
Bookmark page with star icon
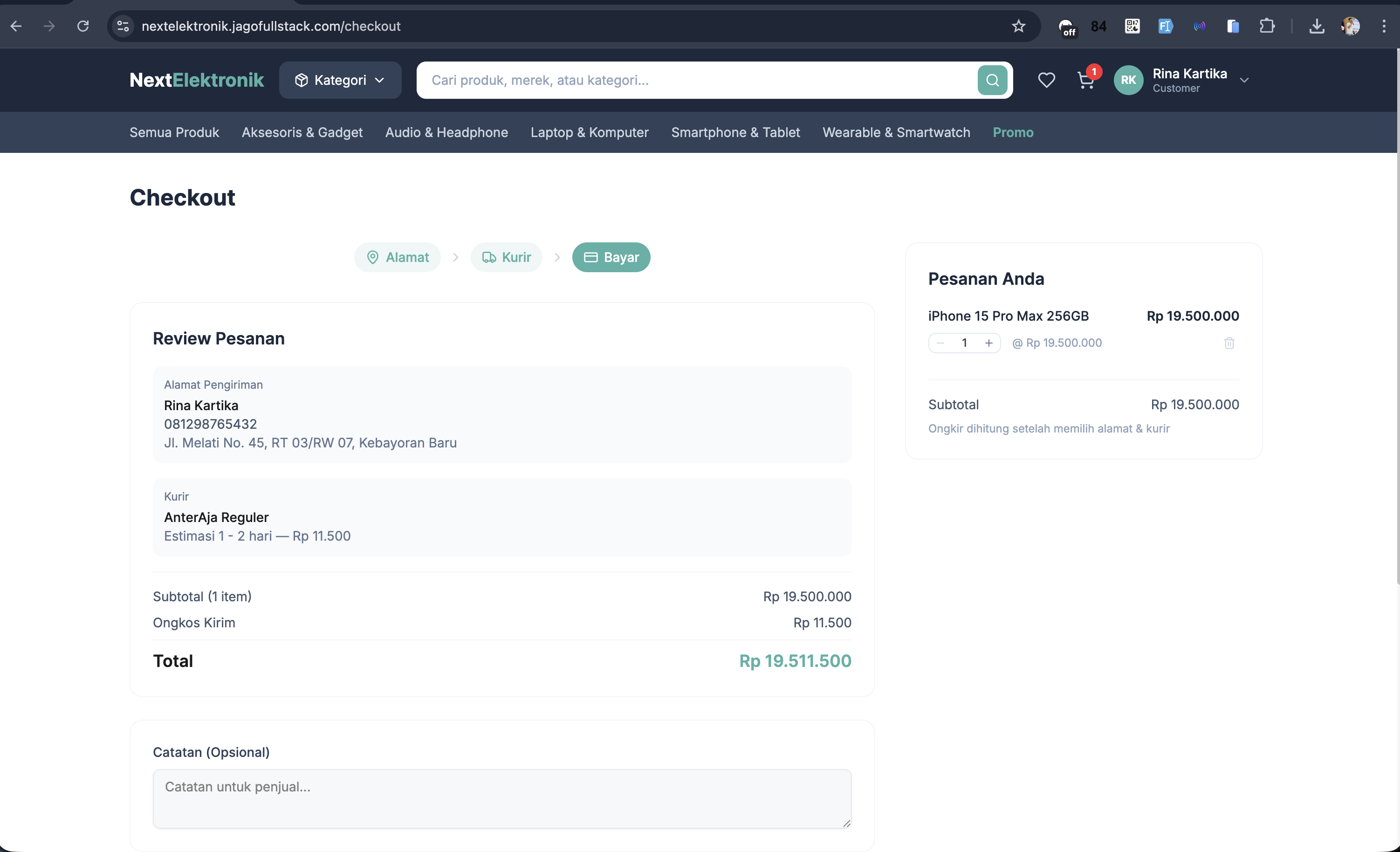point(1018,26)
